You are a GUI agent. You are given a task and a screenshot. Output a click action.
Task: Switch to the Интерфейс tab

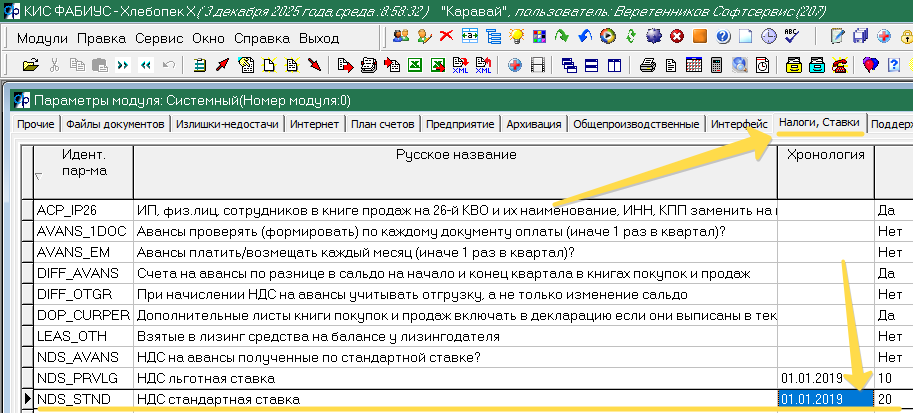[x=739, y=124]
